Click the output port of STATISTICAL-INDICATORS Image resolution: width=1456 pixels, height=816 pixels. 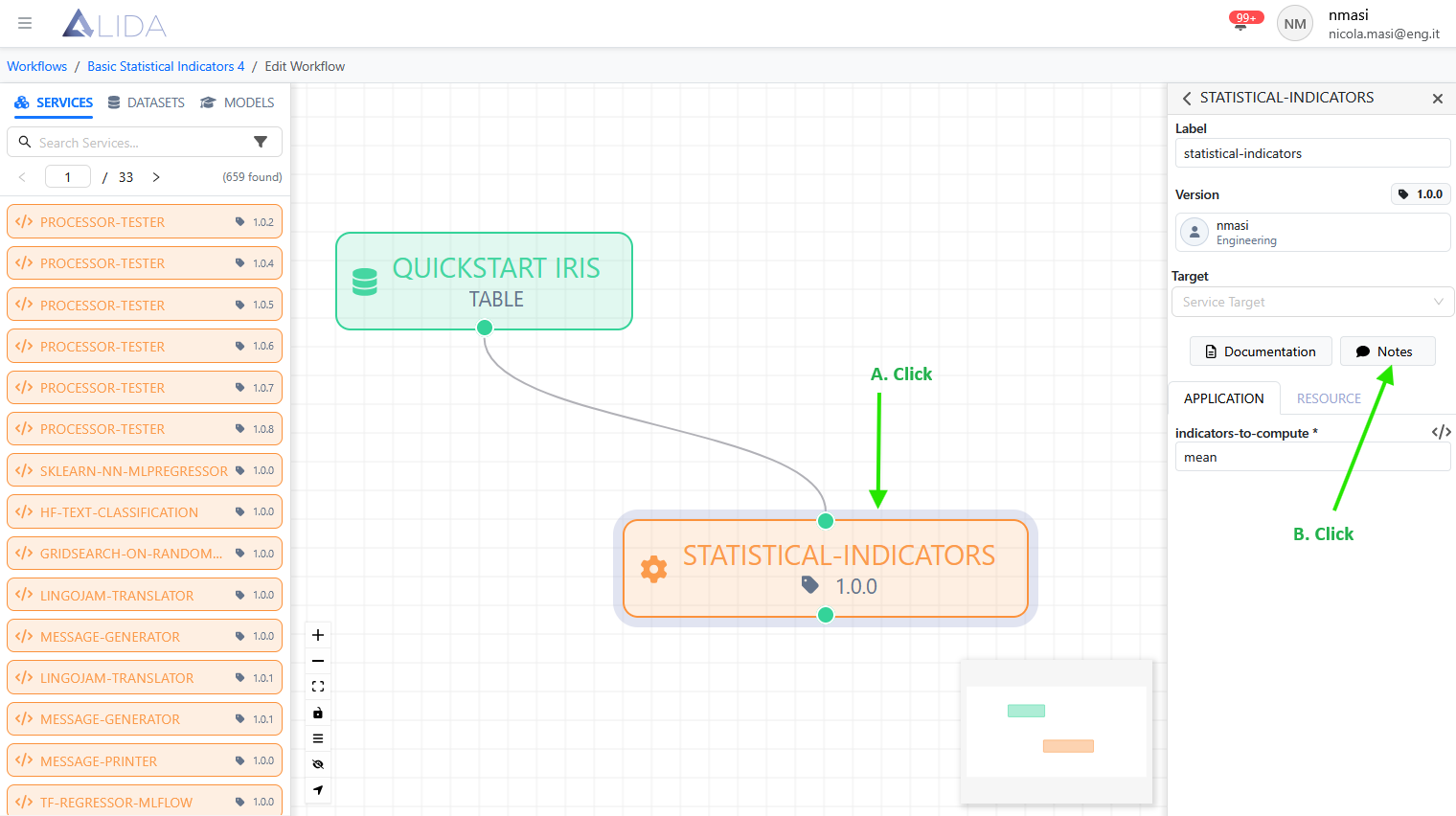(826, 615)
